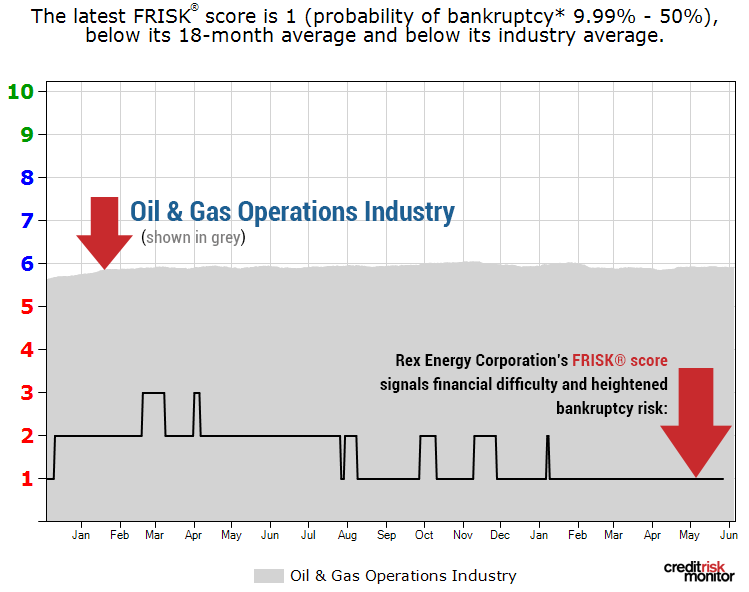The image size is (749, 592).
Task: Click the y-axis label 10
Action: 21,92
